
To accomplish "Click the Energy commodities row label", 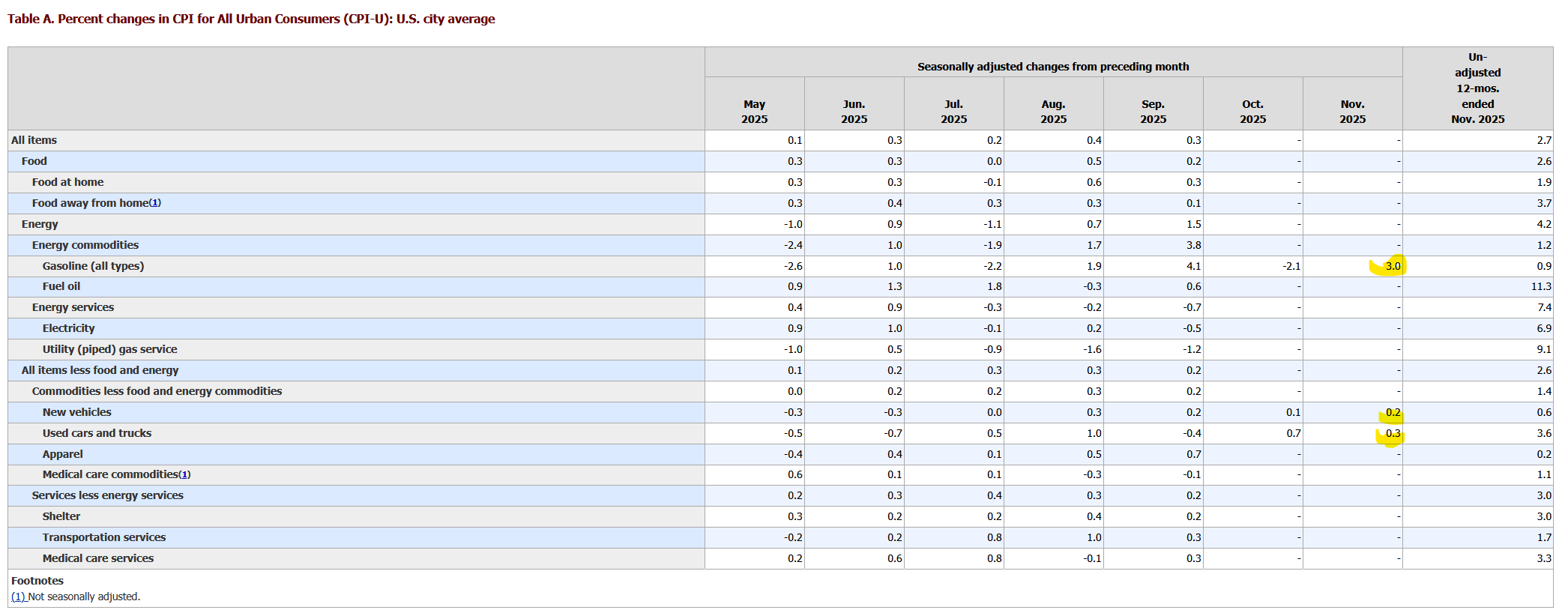I will pyautogui.click(x=85, y=245).
